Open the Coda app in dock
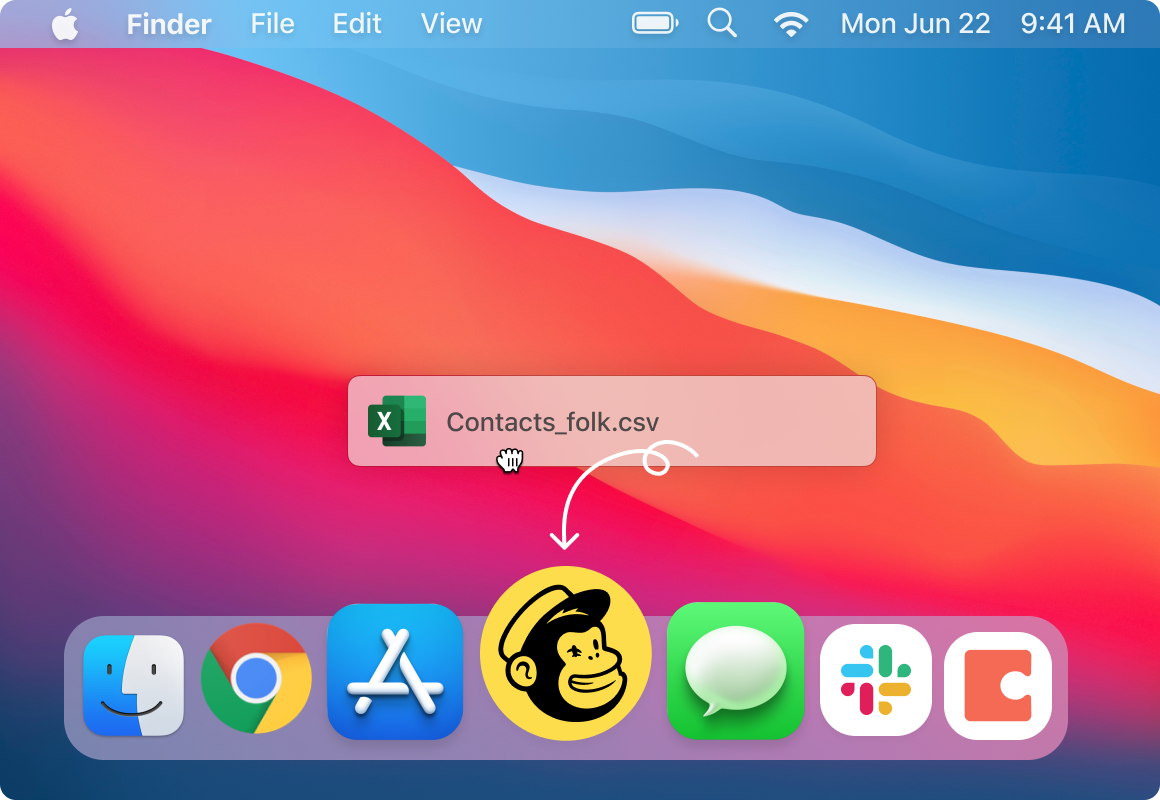1160x800 pixels. click(x=998, y=685)
